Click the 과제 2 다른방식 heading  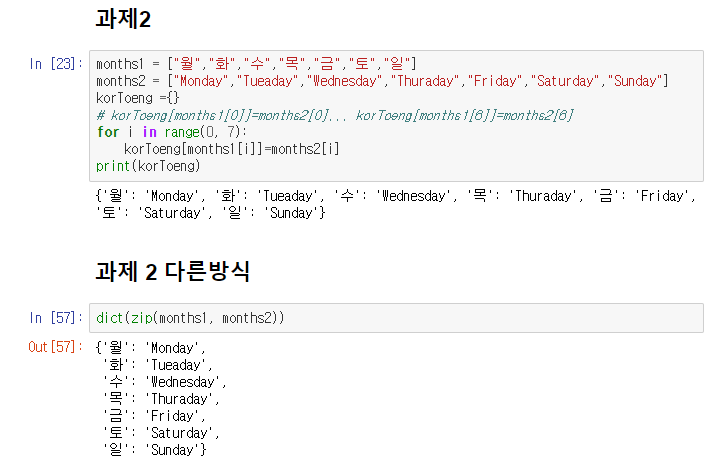pos(172,271)
